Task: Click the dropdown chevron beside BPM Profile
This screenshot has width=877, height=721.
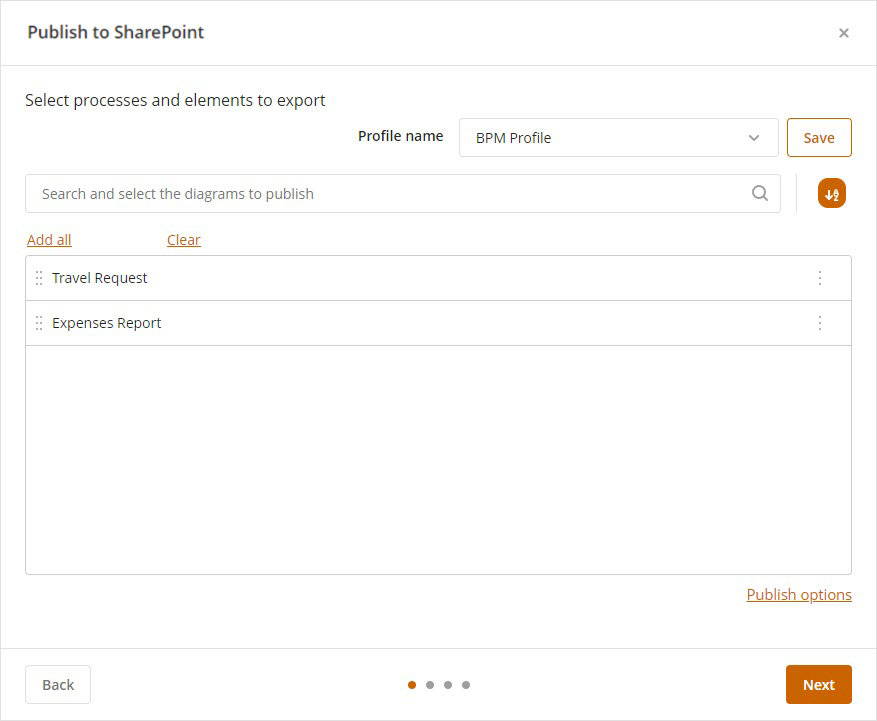Action: [x=754, y=138]
